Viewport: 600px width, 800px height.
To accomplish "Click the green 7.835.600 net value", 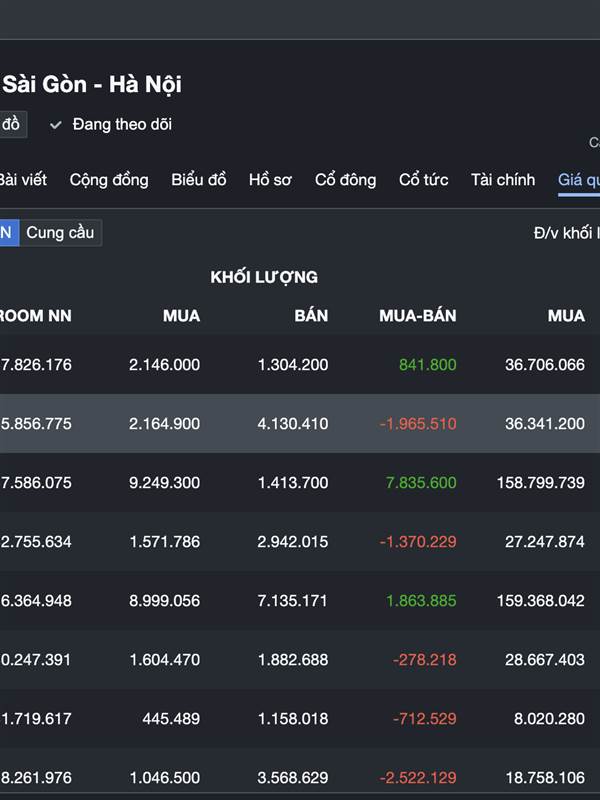I will [x=421, y=483].
